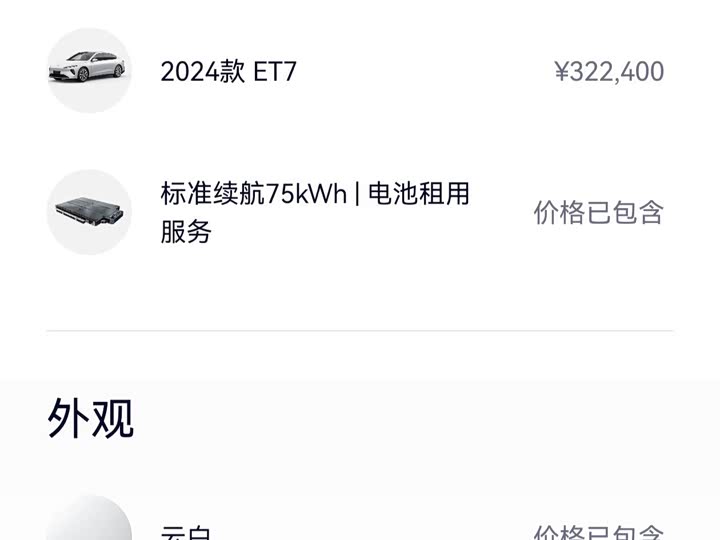The image size is (720, 540).
Task: Open the 电池租用 rental option
Action: coord(419,194)
